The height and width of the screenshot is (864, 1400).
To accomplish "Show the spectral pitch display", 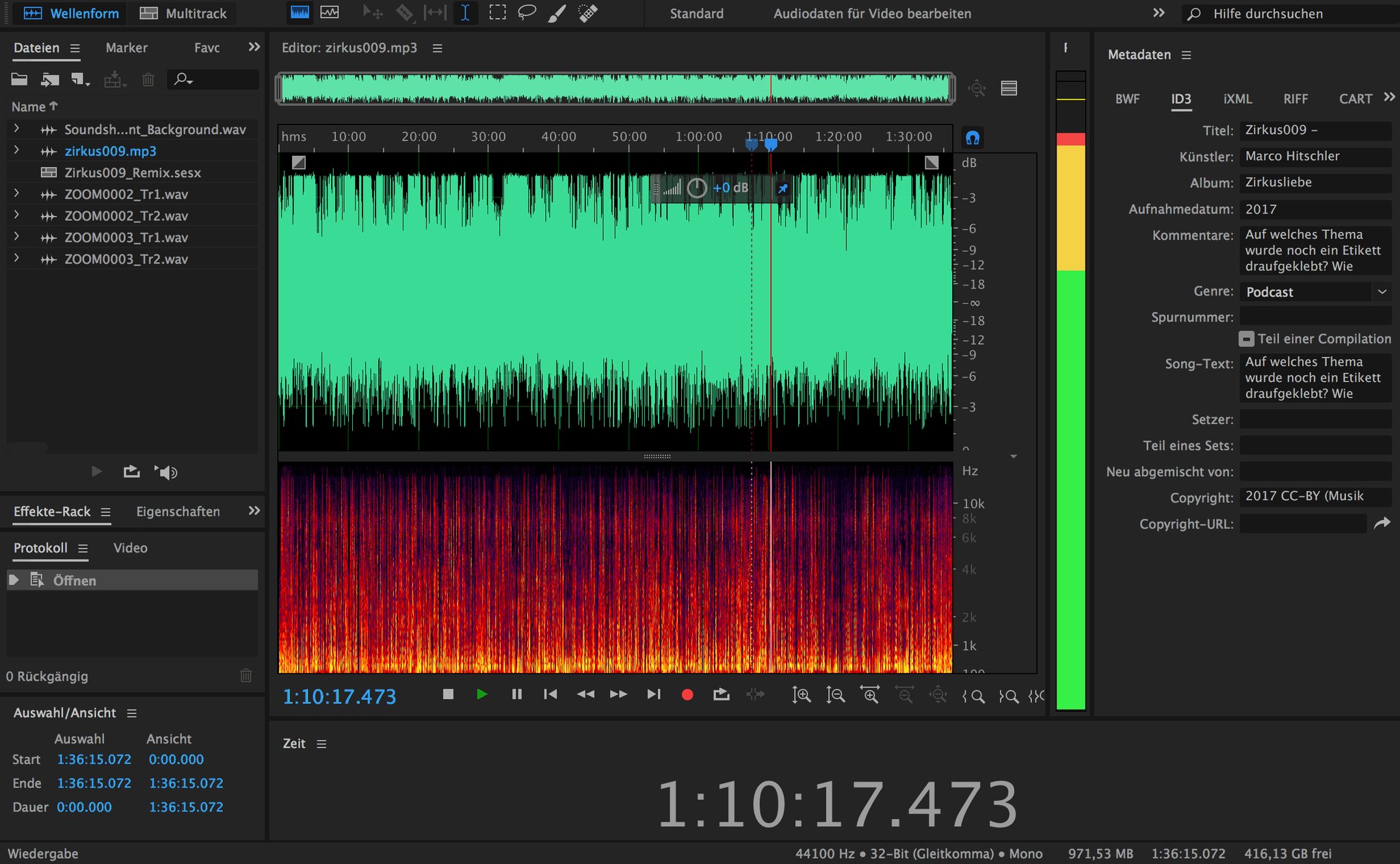I will [x=330, y=13].
